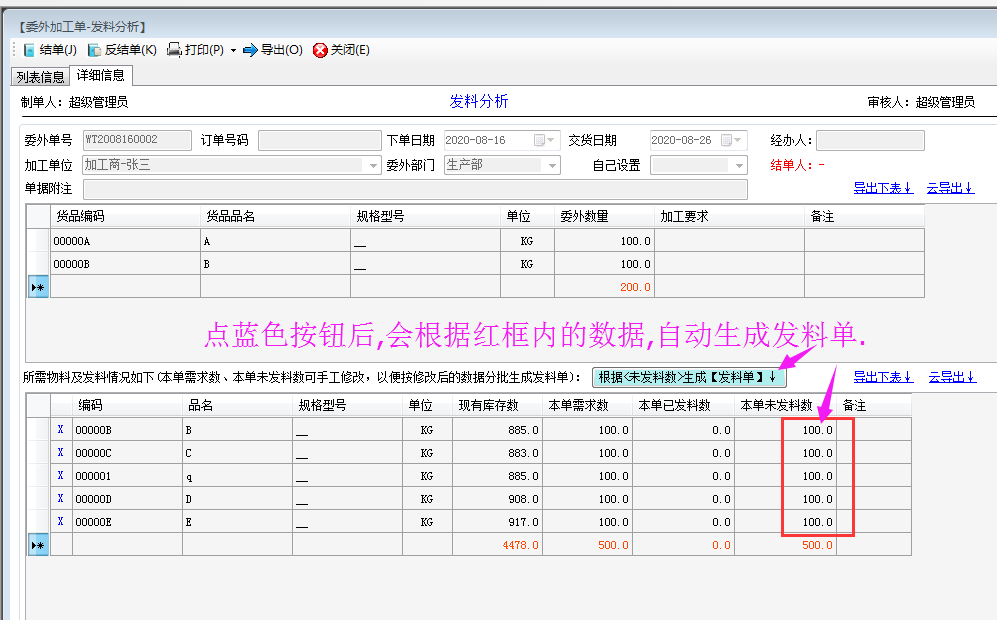Click the 结单(J) toolbar icon
The width and height of the screenshot is (997, 620).
pyautogui.click(x=29, y=50)
